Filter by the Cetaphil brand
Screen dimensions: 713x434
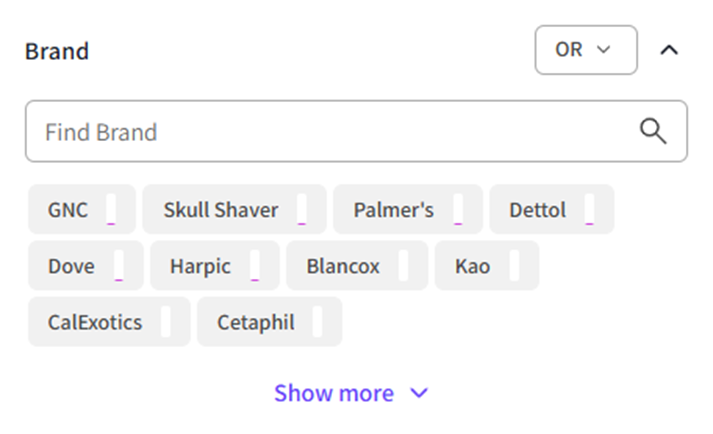pyautogui.click(x=268, y=322)
